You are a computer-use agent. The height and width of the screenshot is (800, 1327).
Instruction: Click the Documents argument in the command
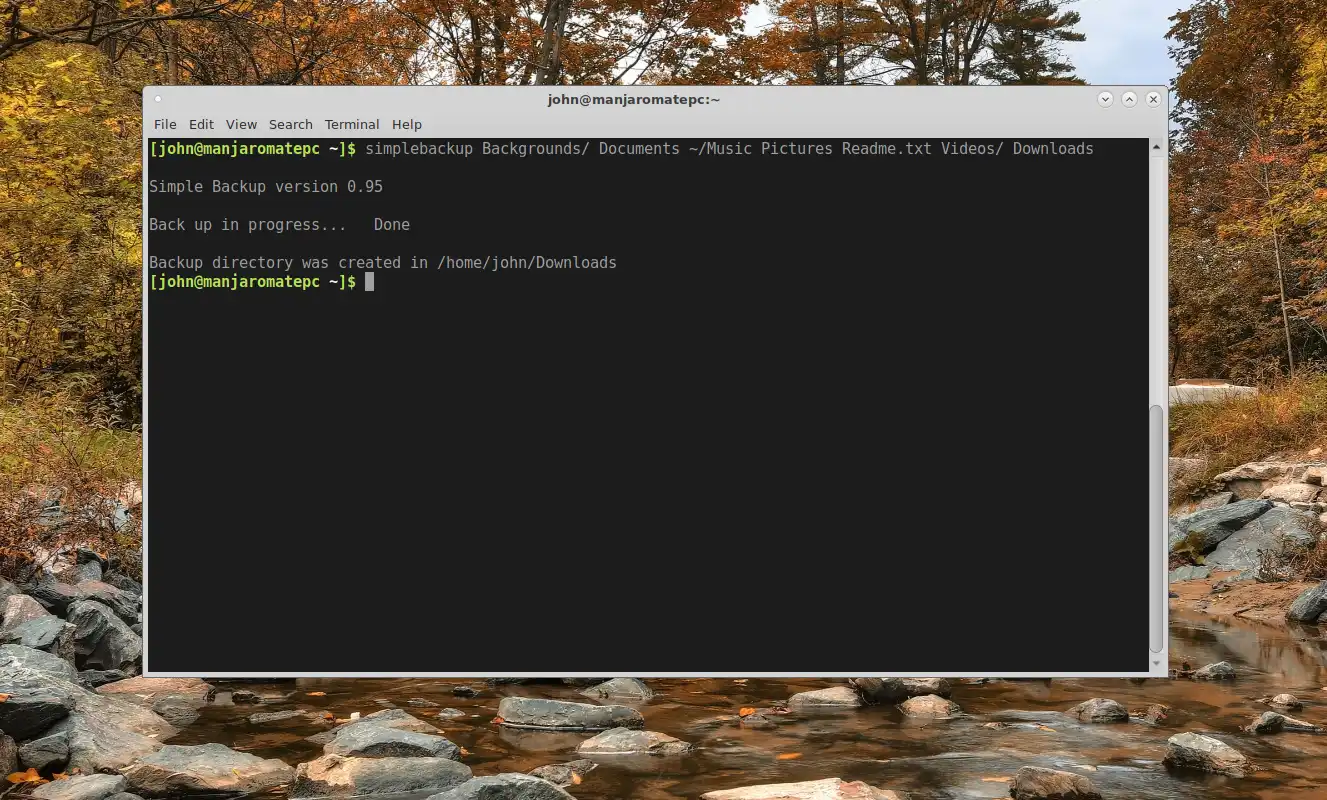(x=639, y=149)
